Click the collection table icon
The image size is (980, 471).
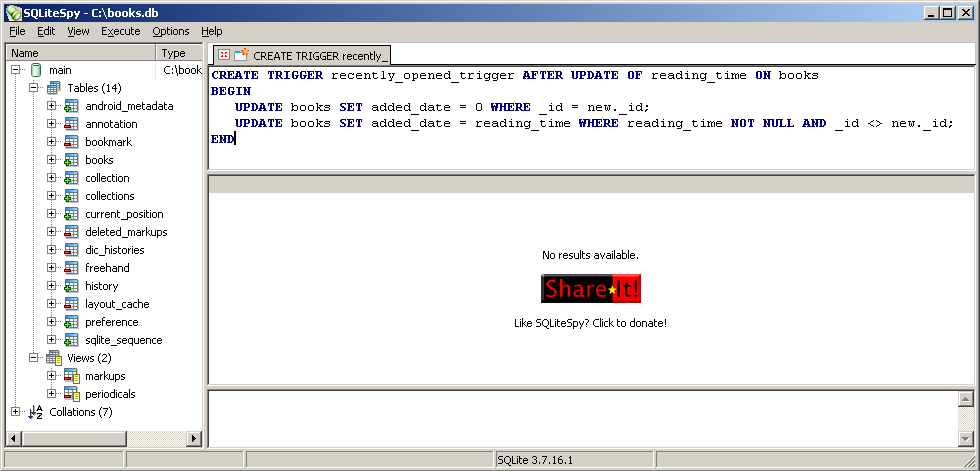tap(71, 179)
